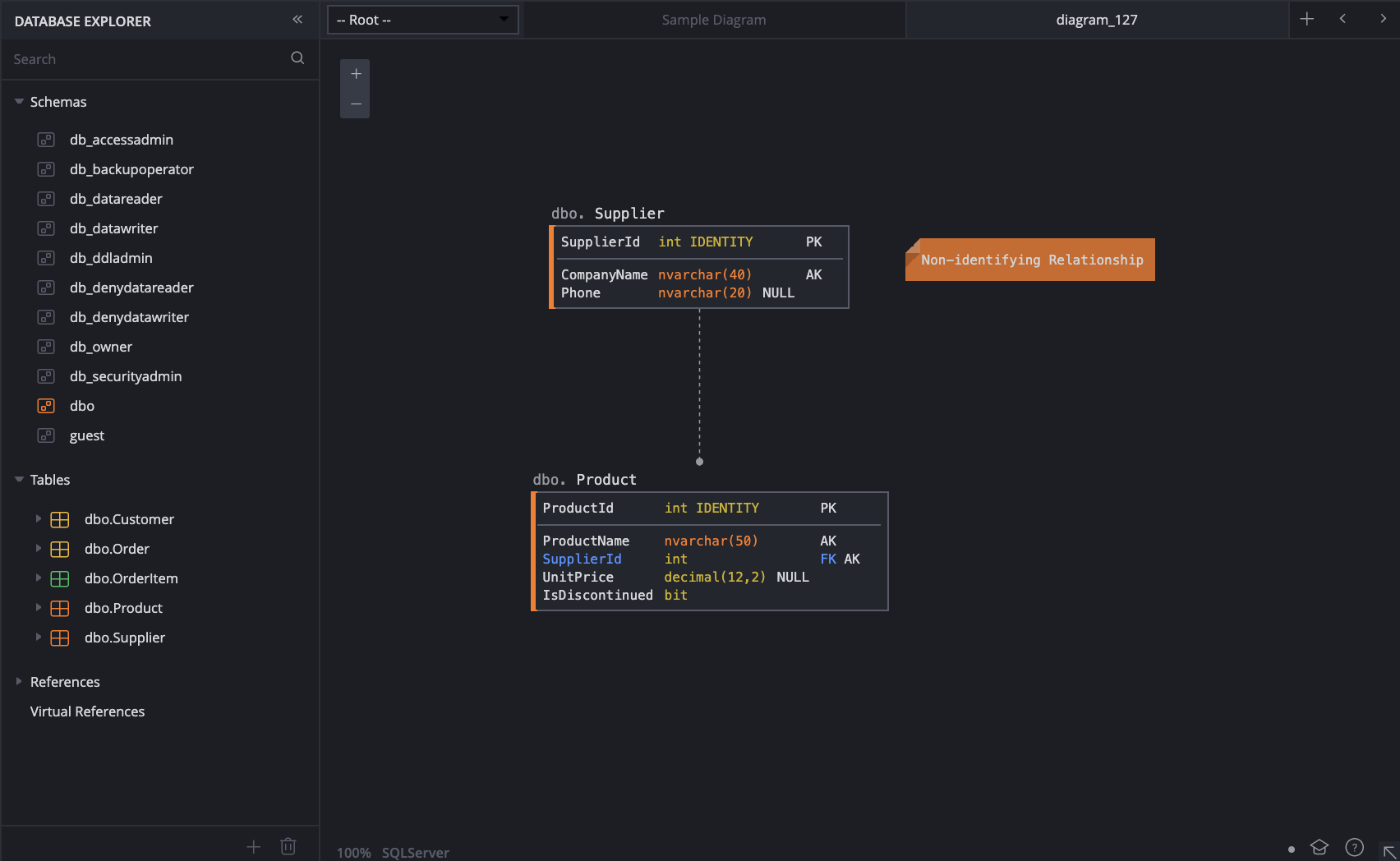Expand the References section
The width and height of the screenshot is (1400, 861).
[18, 681]
